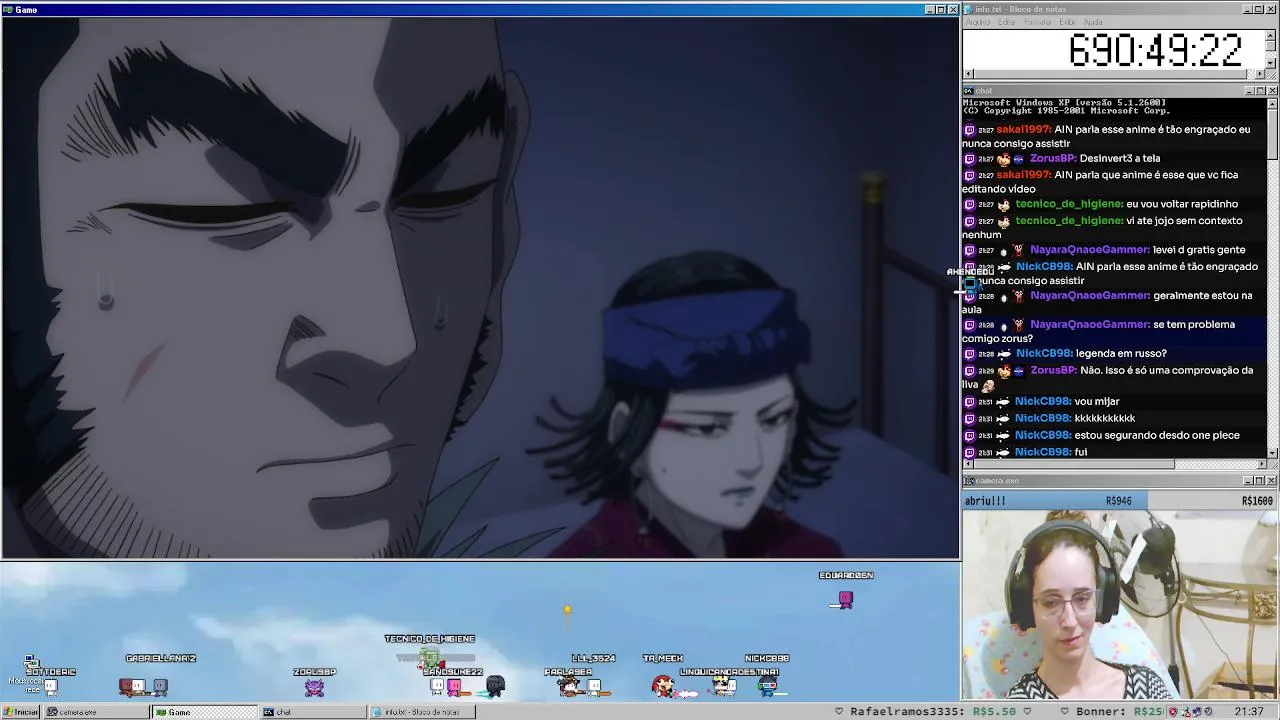
Task: Click NickCB98's 'fui' chat message
Action: pos(1025,452)
